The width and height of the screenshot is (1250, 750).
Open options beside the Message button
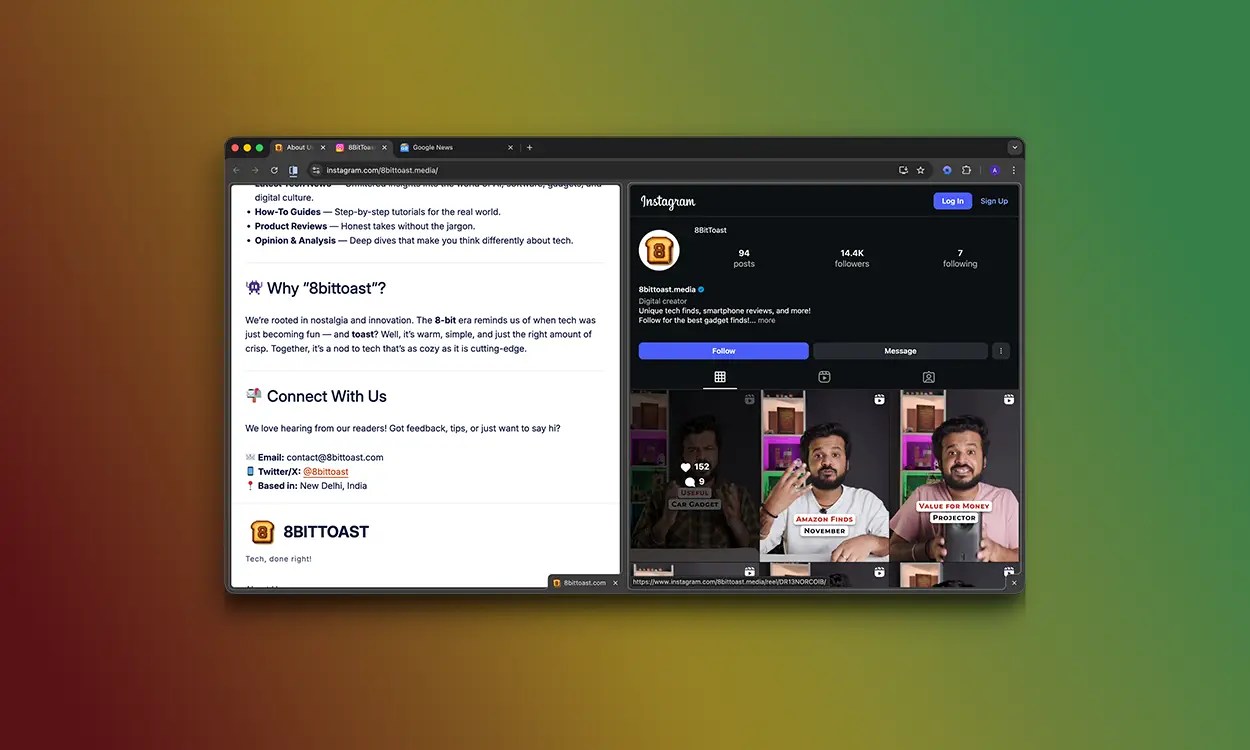[x=1001, y=350]
